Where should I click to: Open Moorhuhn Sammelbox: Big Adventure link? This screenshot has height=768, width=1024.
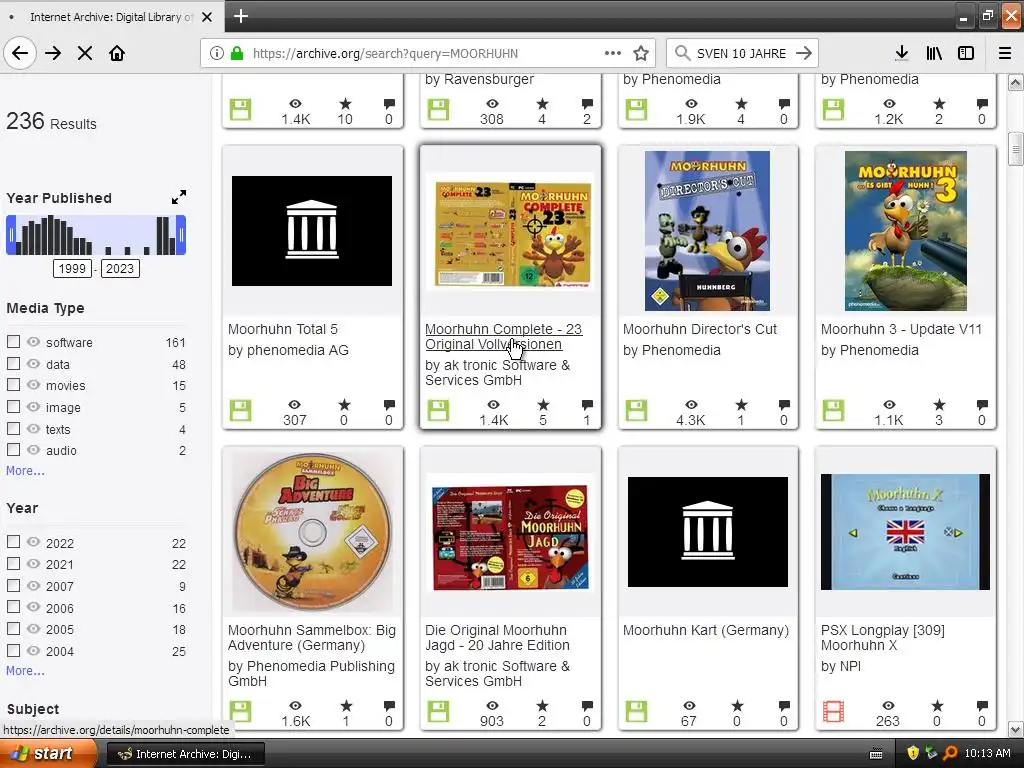[x=312, y=637]
